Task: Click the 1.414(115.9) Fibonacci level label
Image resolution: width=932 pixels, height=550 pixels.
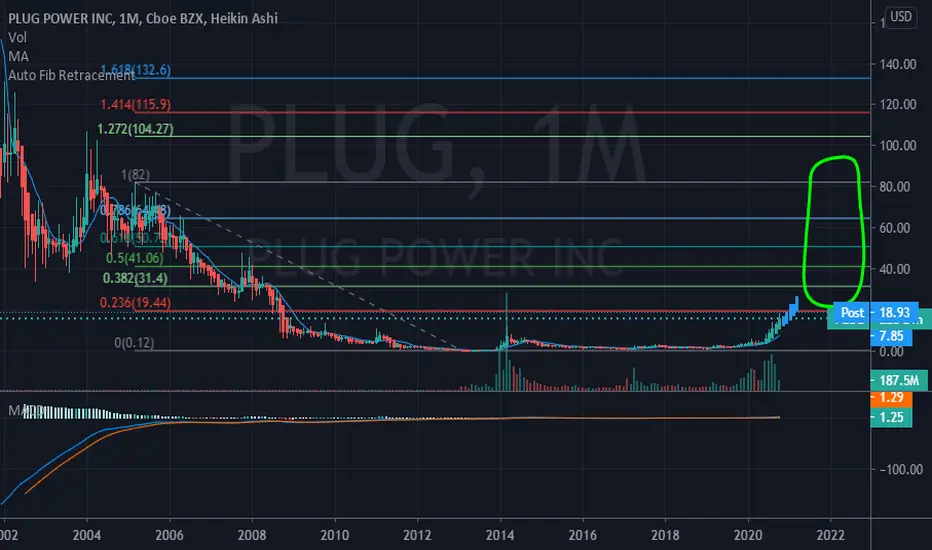Action: [x=136, y=105]
